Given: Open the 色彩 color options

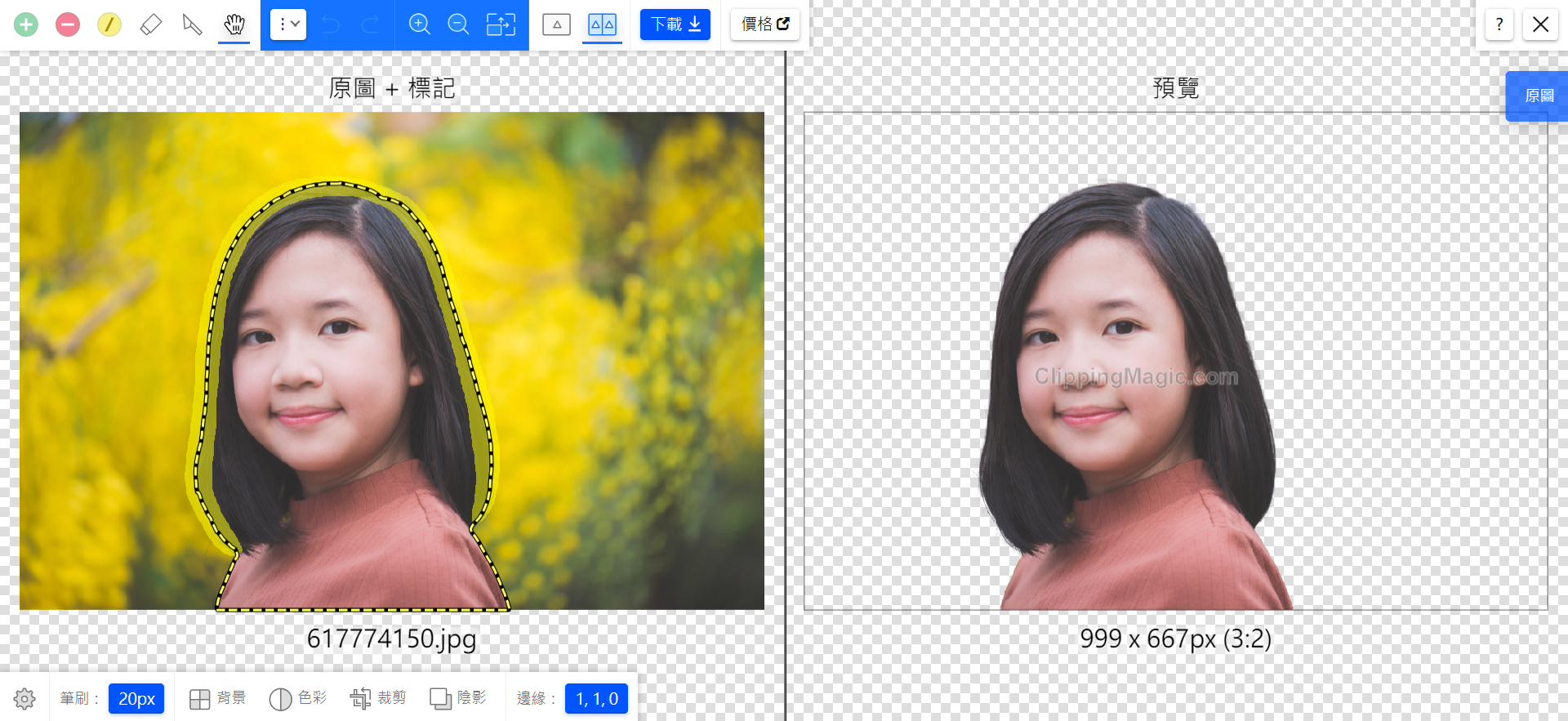Looking at the screenshot, I should 298,699.
